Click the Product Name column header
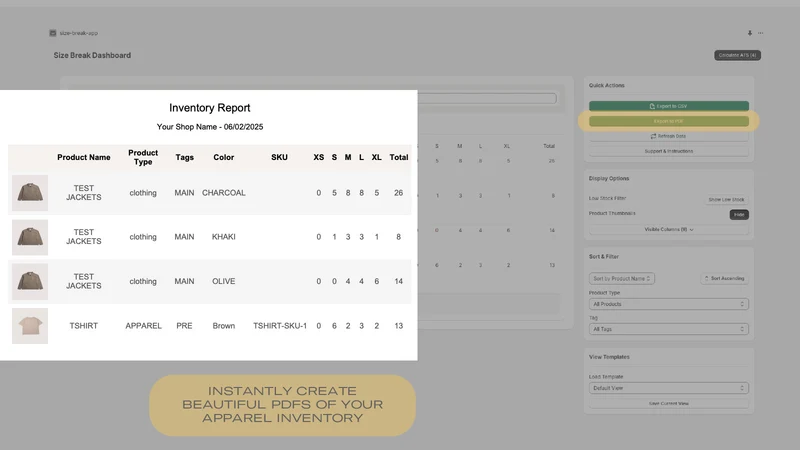The width and height of the screenshot is (800, 450). point(84,157)
